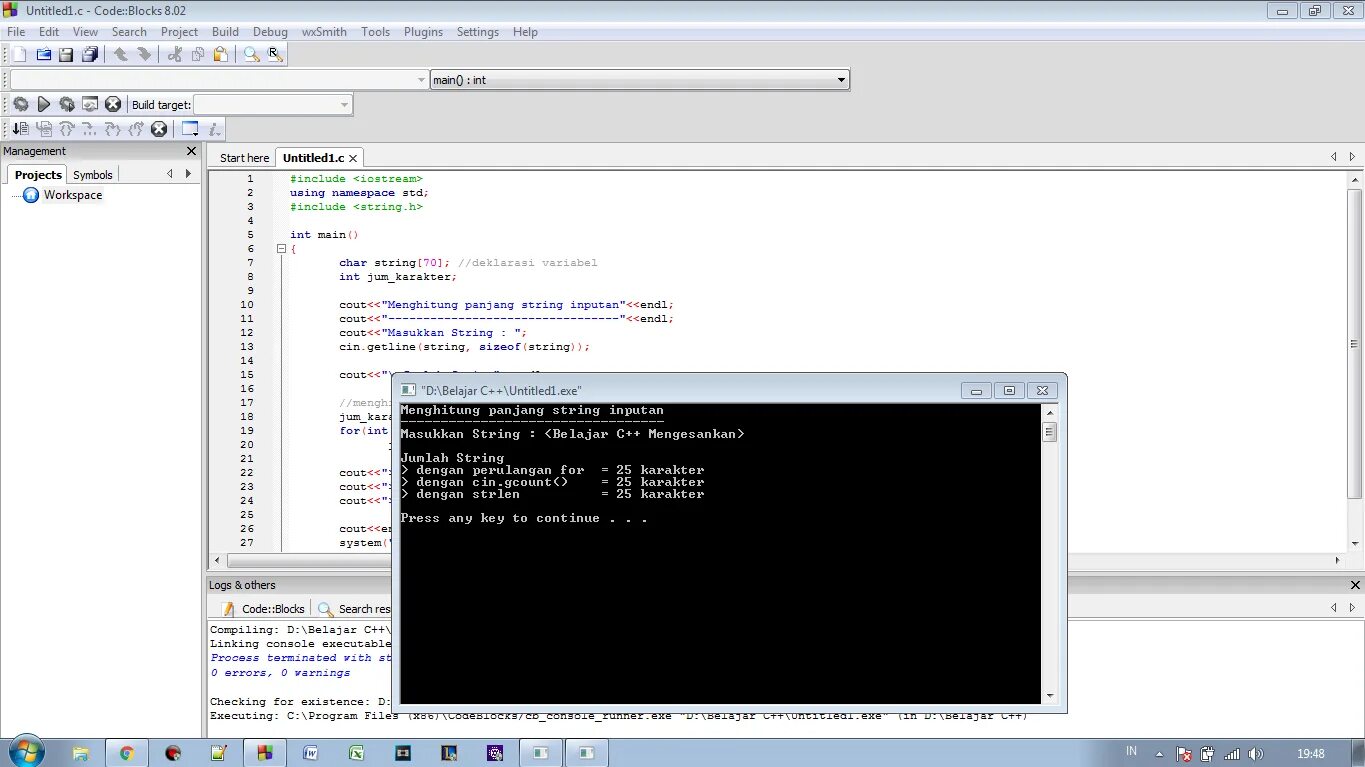The width and height of the screenshot is (1365, 767).
Task: Open the Code::Blocks log tab
Action: (263, 609)
